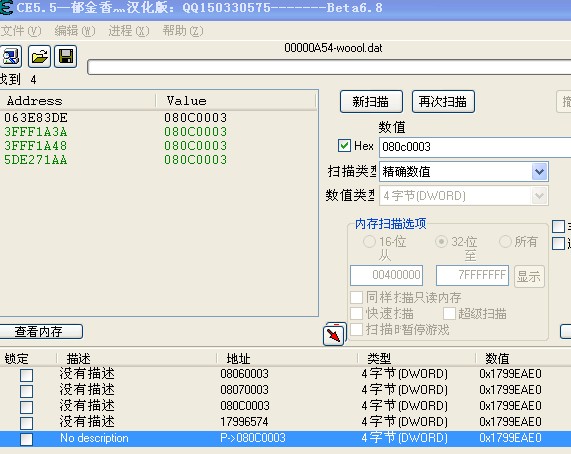Click the red arrow add-address icon
The image size is (571, 454).
point(334,335)
